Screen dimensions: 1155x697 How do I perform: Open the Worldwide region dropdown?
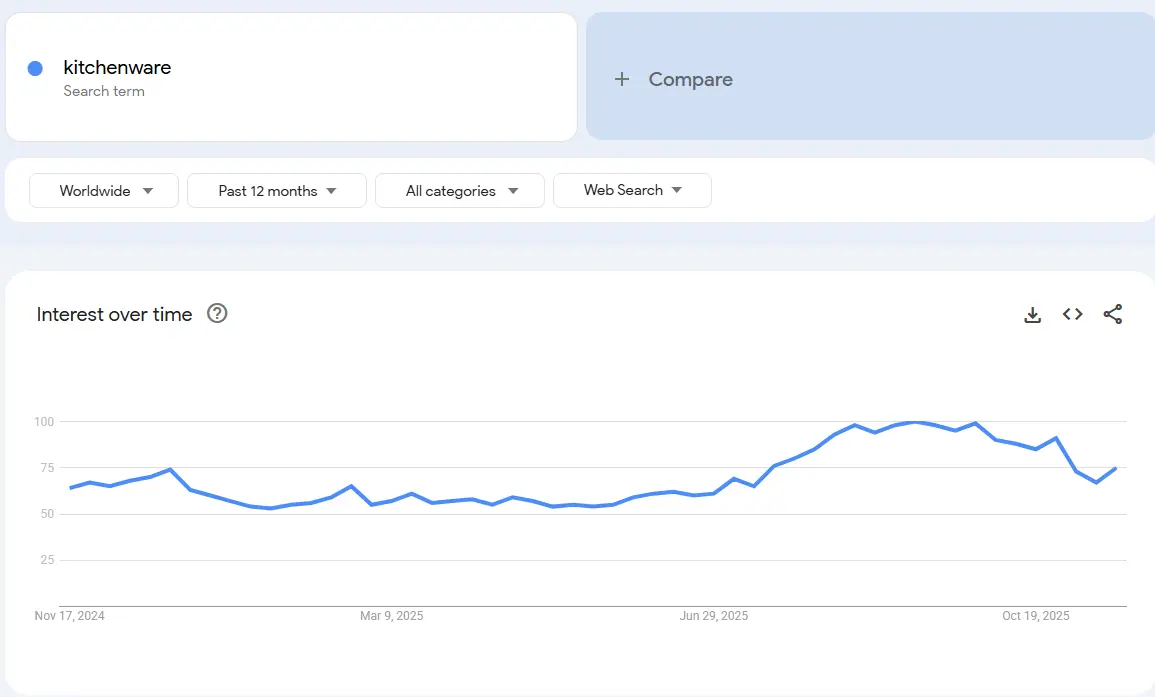tap(104, 190)
